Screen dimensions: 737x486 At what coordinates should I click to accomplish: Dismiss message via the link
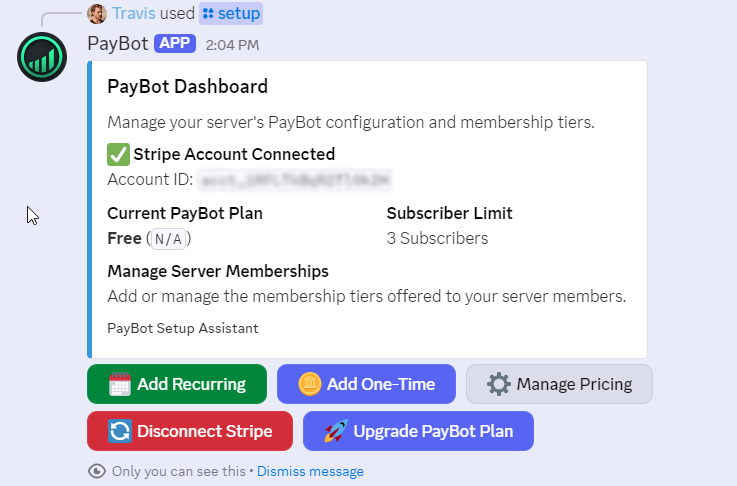[310, 471]
